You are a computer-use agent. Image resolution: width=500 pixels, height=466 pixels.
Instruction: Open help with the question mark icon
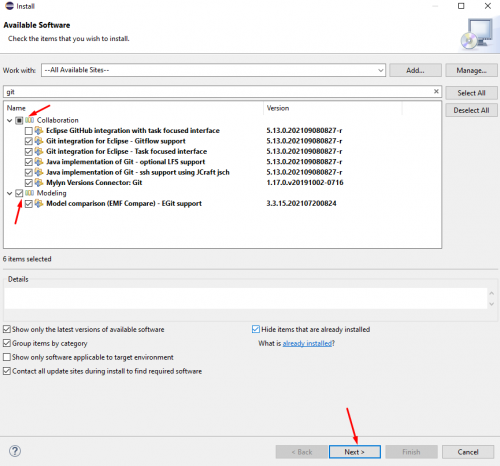click(x=15, y=451)
